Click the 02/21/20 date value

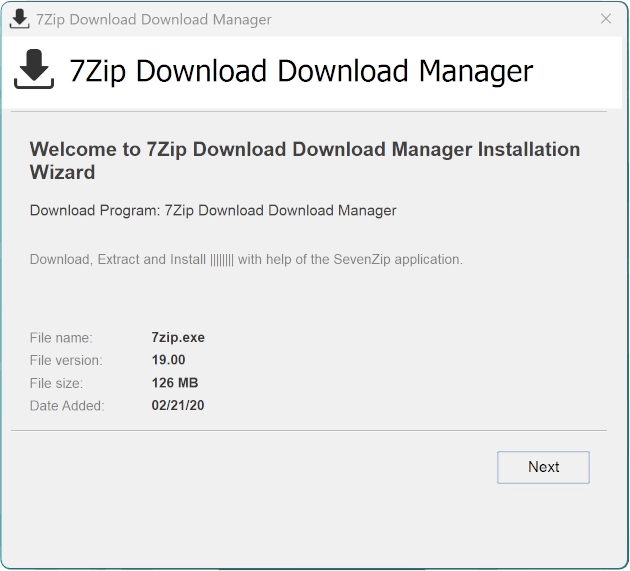[178, 405]
